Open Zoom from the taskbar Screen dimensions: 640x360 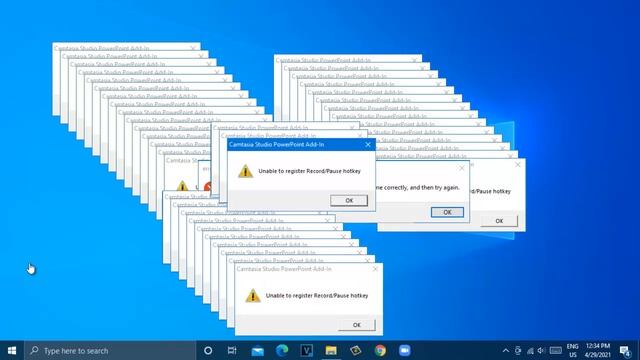[x=404, y=350]
